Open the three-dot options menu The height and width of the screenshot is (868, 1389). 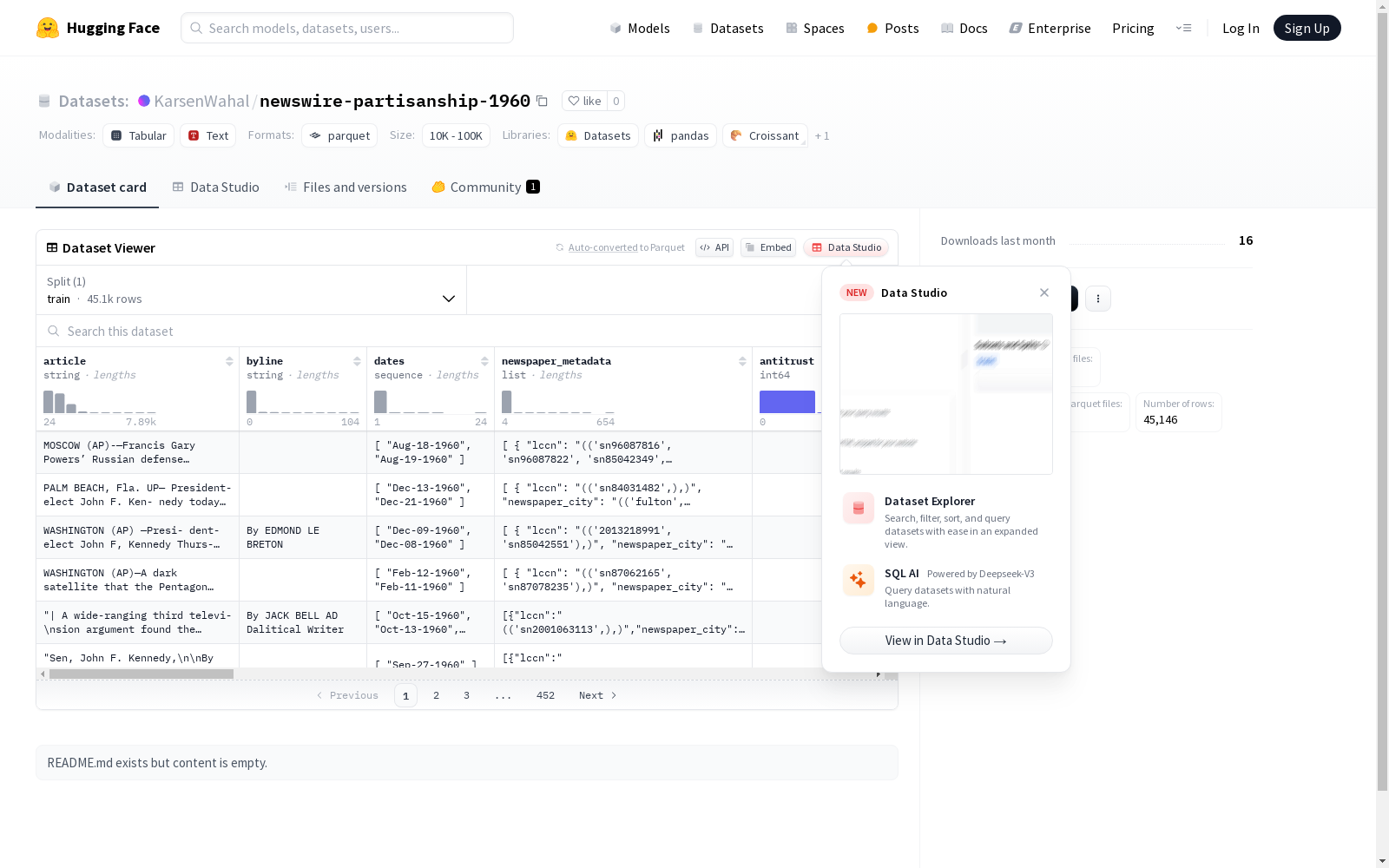1098,299
